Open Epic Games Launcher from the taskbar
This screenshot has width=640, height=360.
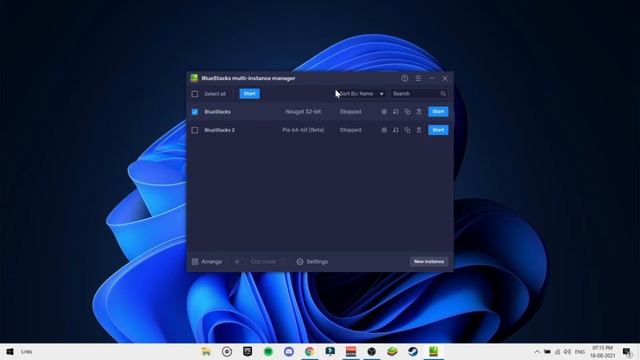247,351
